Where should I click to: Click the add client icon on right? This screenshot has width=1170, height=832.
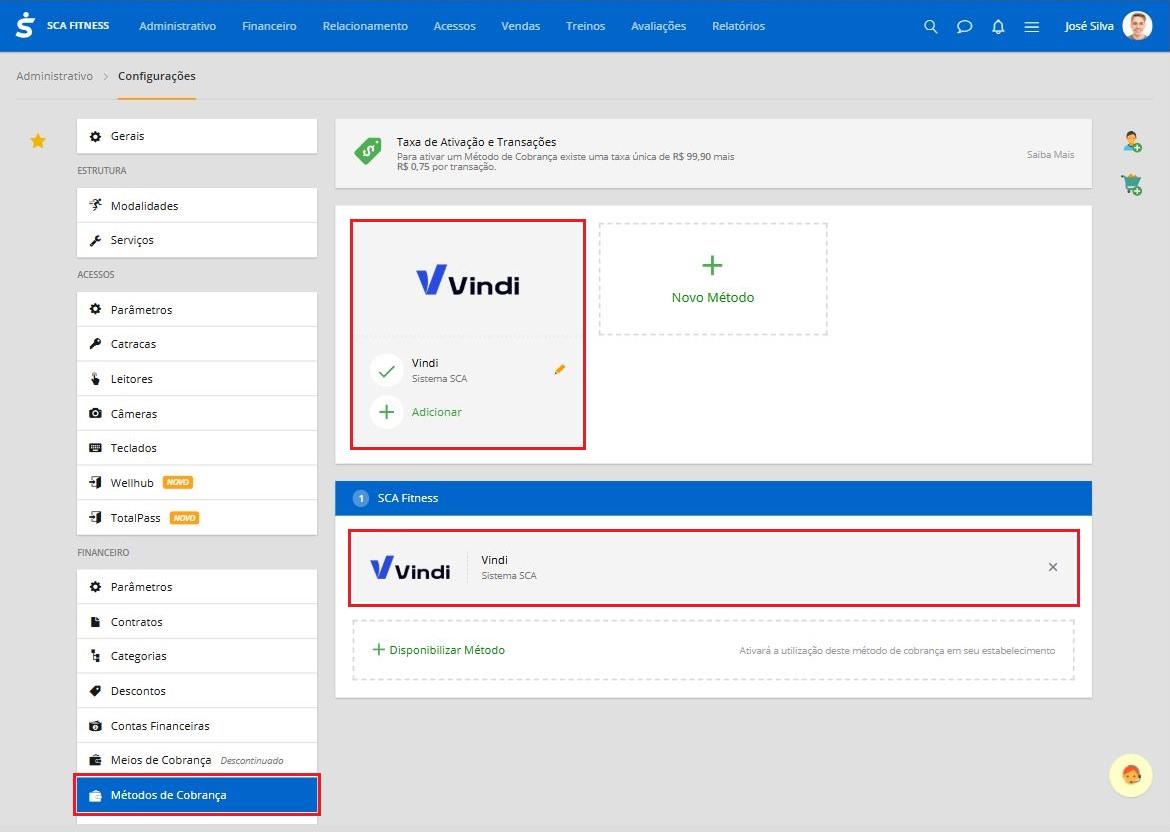point(1132,141)
